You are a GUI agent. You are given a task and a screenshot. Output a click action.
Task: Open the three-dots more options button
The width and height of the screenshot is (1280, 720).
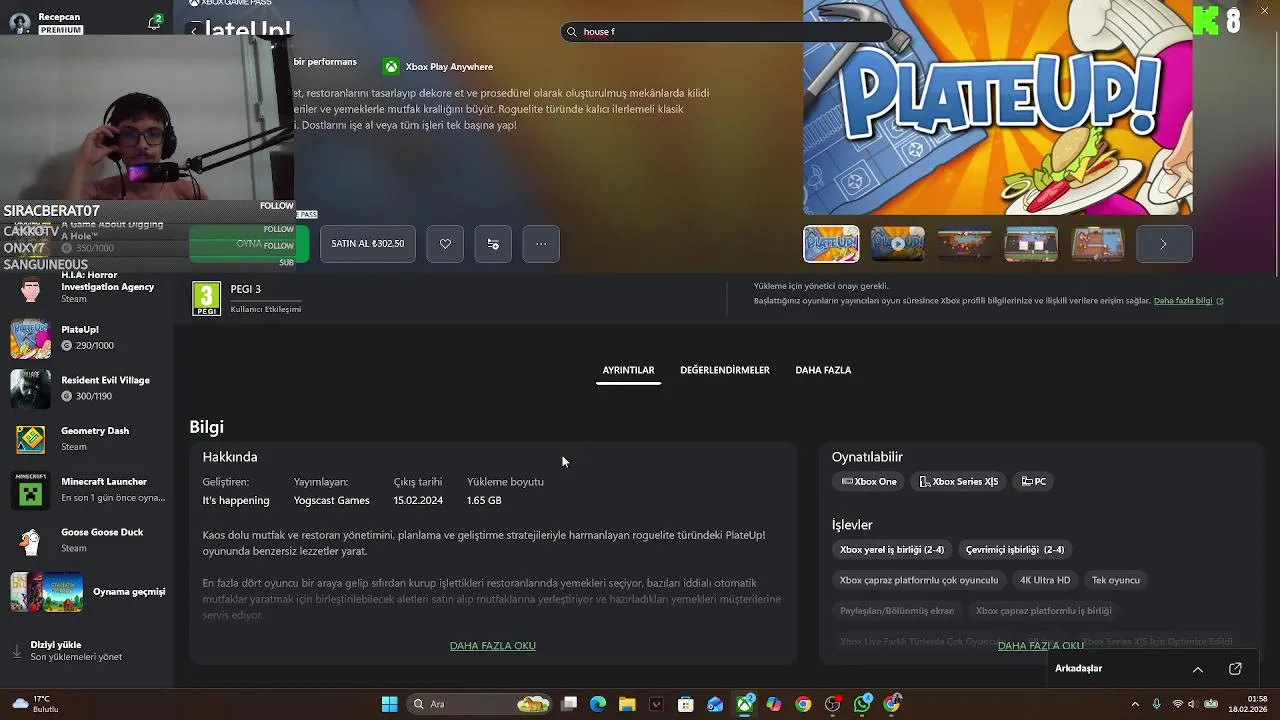click(x=541, y=244)
